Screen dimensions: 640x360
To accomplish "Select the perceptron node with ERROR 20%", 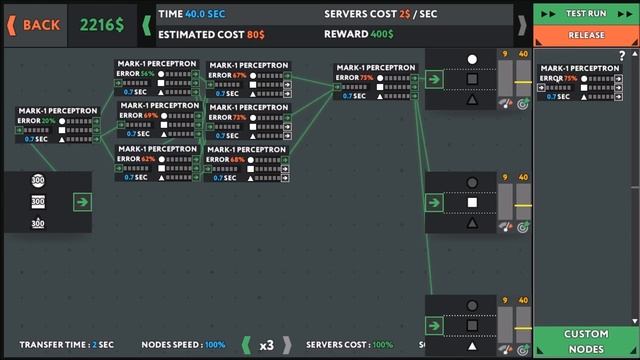I will (x=58, y=125).
